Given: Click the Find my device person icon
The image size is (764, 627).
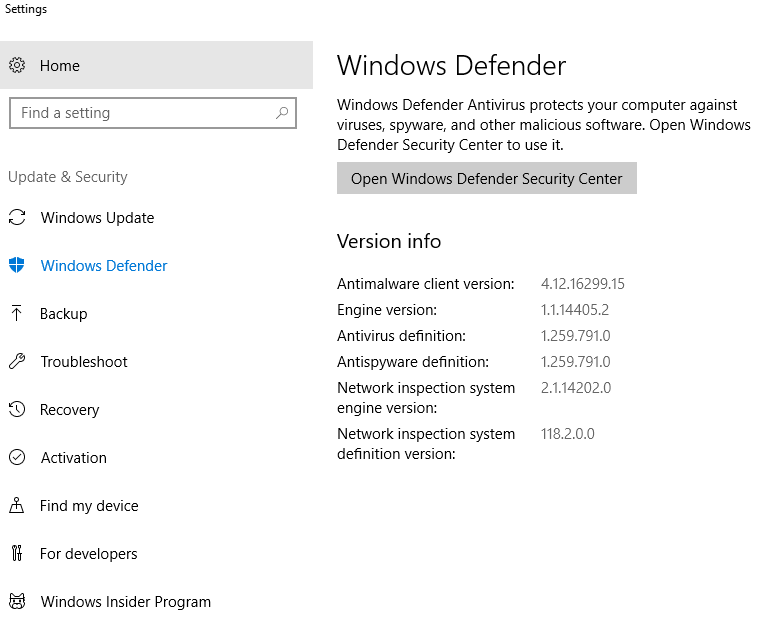Looking at the screenshot, I should pyautogui.click(x=17, y=505).
